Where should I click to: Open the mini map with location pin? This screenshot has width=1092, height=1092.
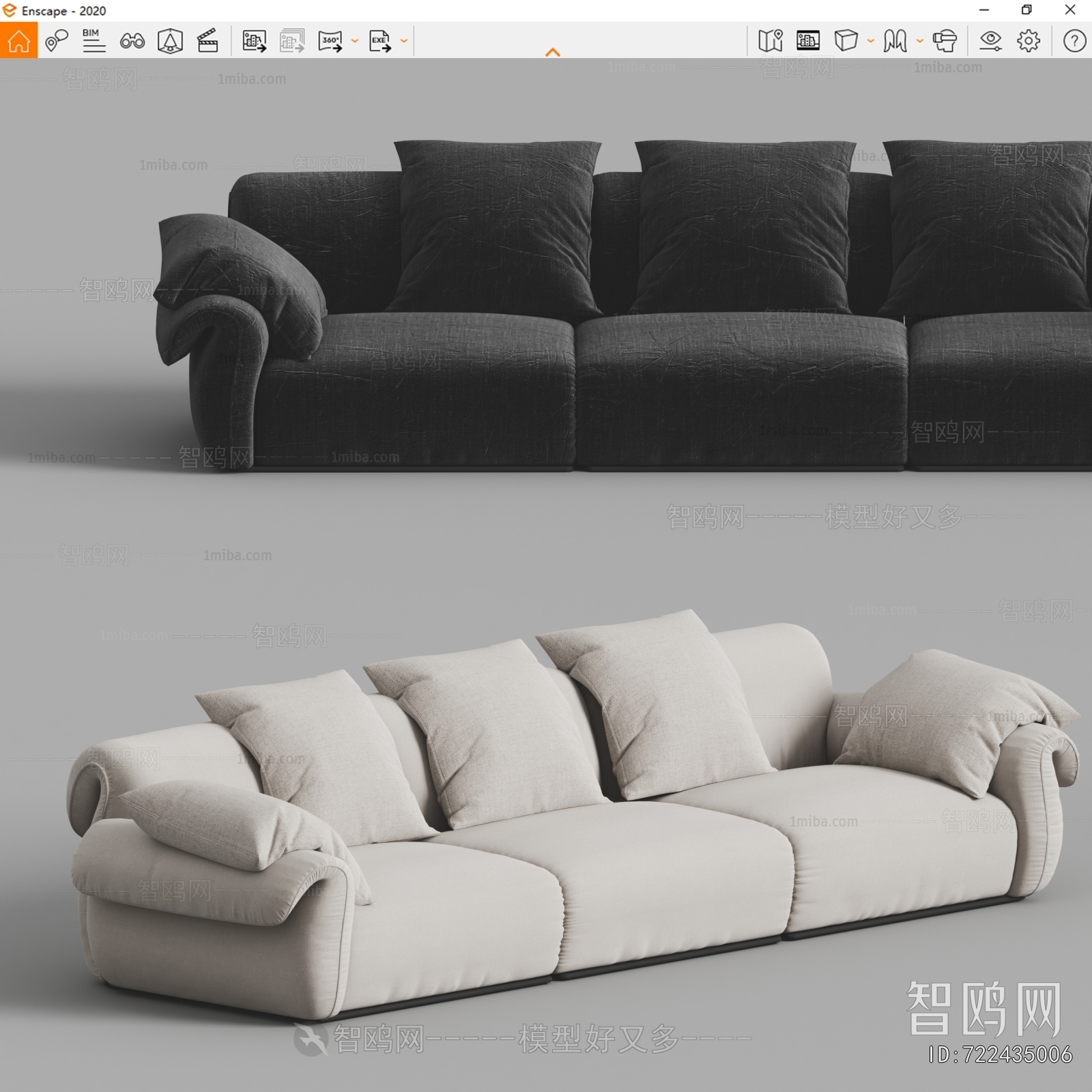pos(771,41)
